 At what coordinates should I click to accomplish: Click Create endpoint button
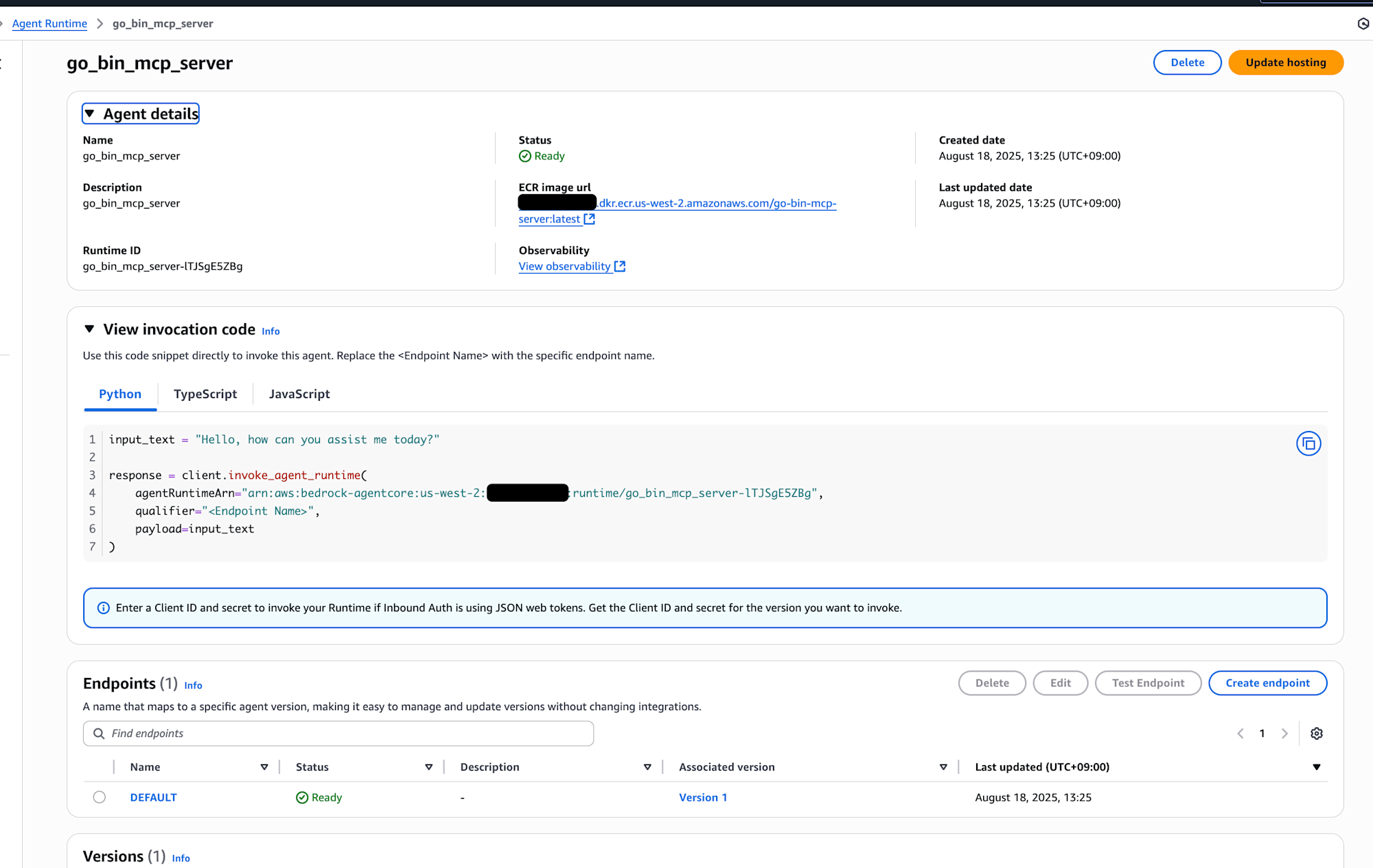pos(1268,683)
